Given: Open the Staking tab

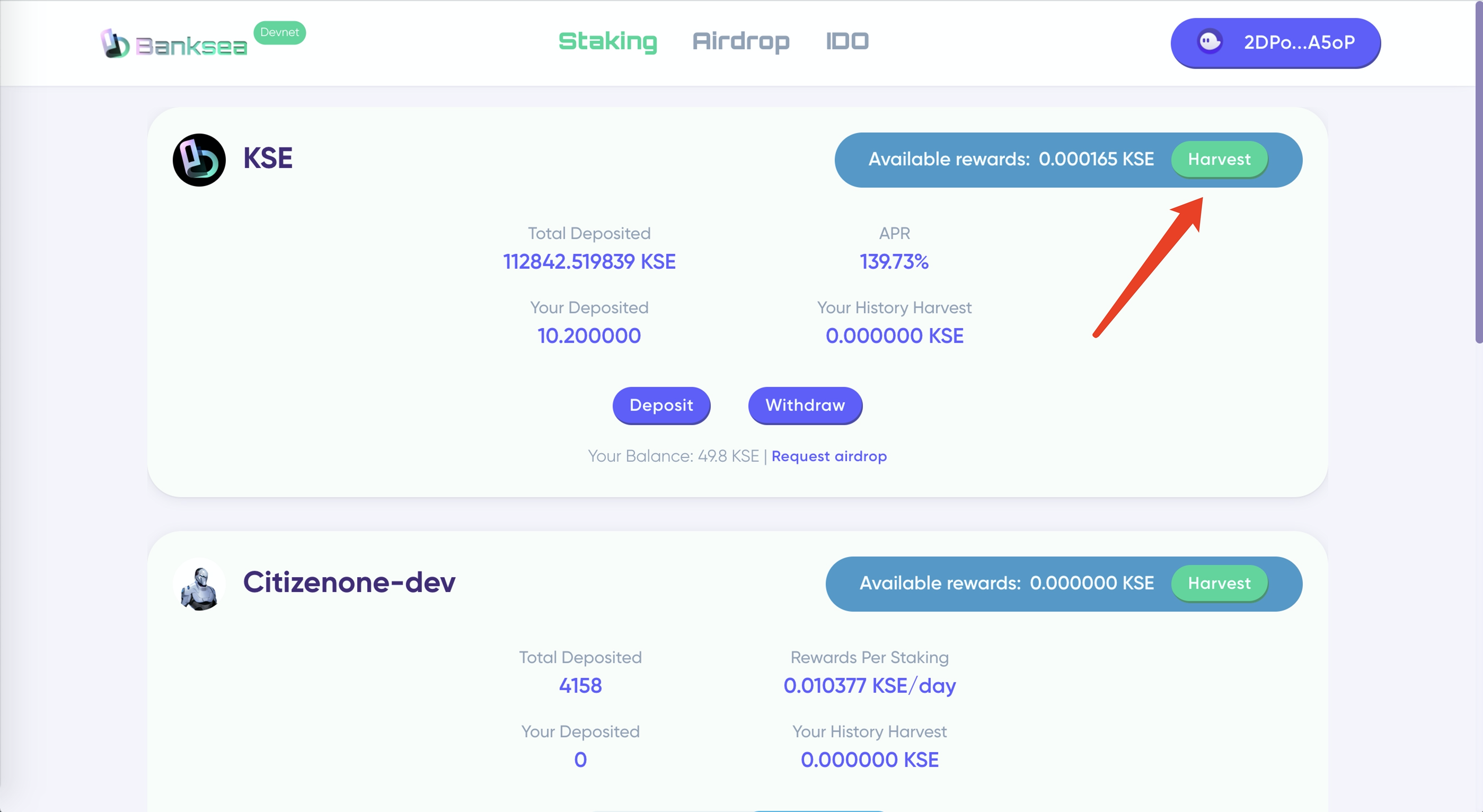Looking at the screenshot, I should [607, 41].
